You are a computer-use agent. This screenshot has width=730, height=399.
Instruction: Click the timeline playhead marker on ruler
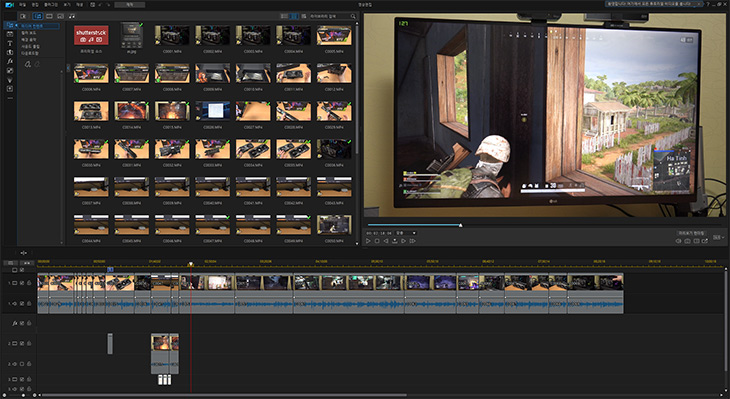[190, 264]
